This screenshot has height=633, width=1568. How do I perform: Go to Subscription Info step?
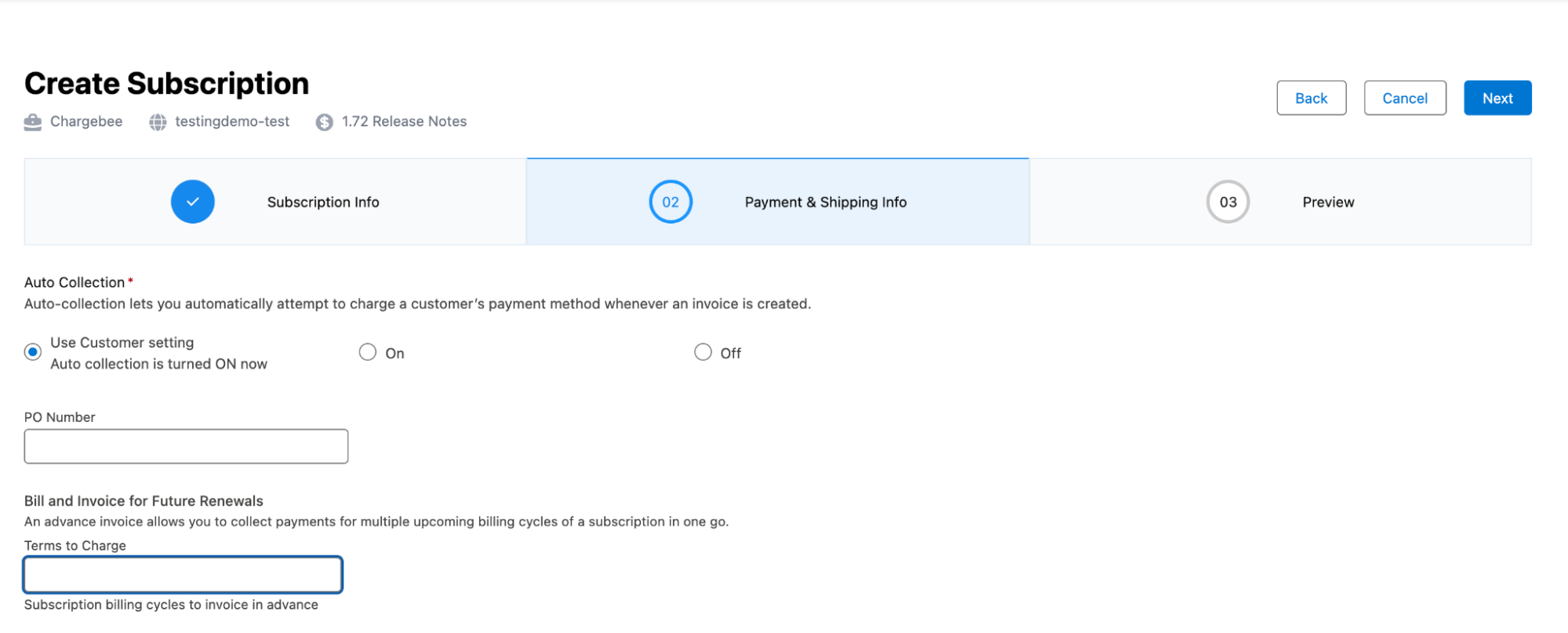(323, 202)
